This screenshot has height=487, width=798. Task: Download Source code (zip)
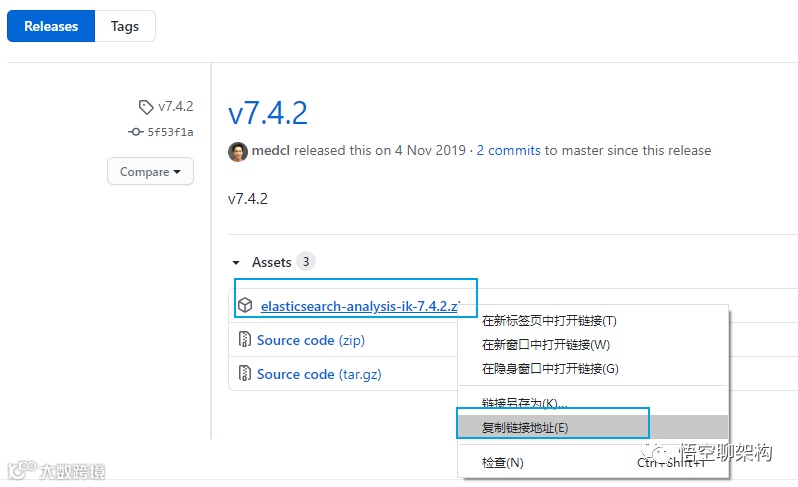310,340
